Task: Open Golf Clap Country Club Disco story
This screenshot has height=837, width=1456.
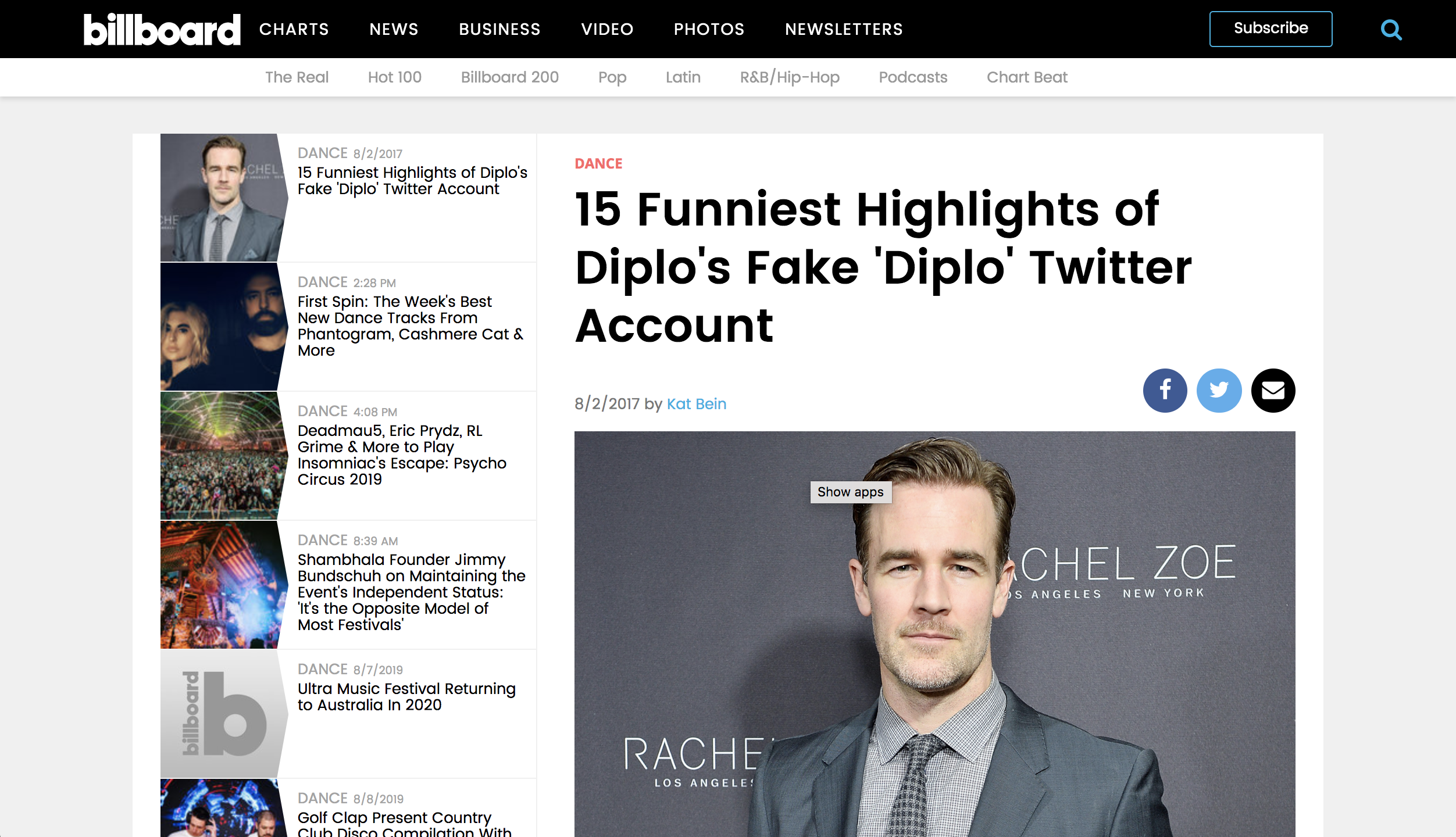Action: 404,824
